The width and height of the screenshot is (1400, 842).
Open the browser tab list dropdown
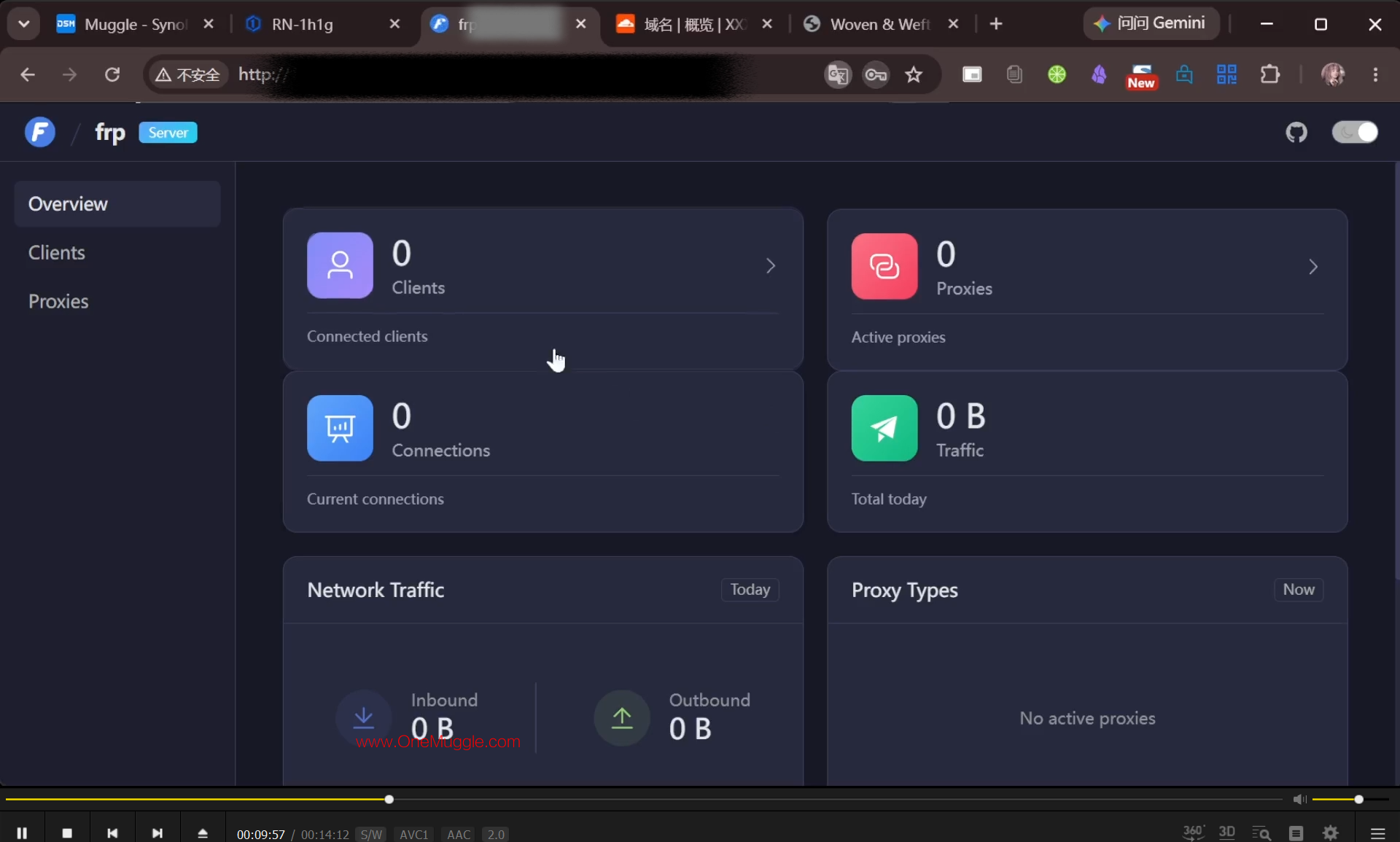coord(24,24)
